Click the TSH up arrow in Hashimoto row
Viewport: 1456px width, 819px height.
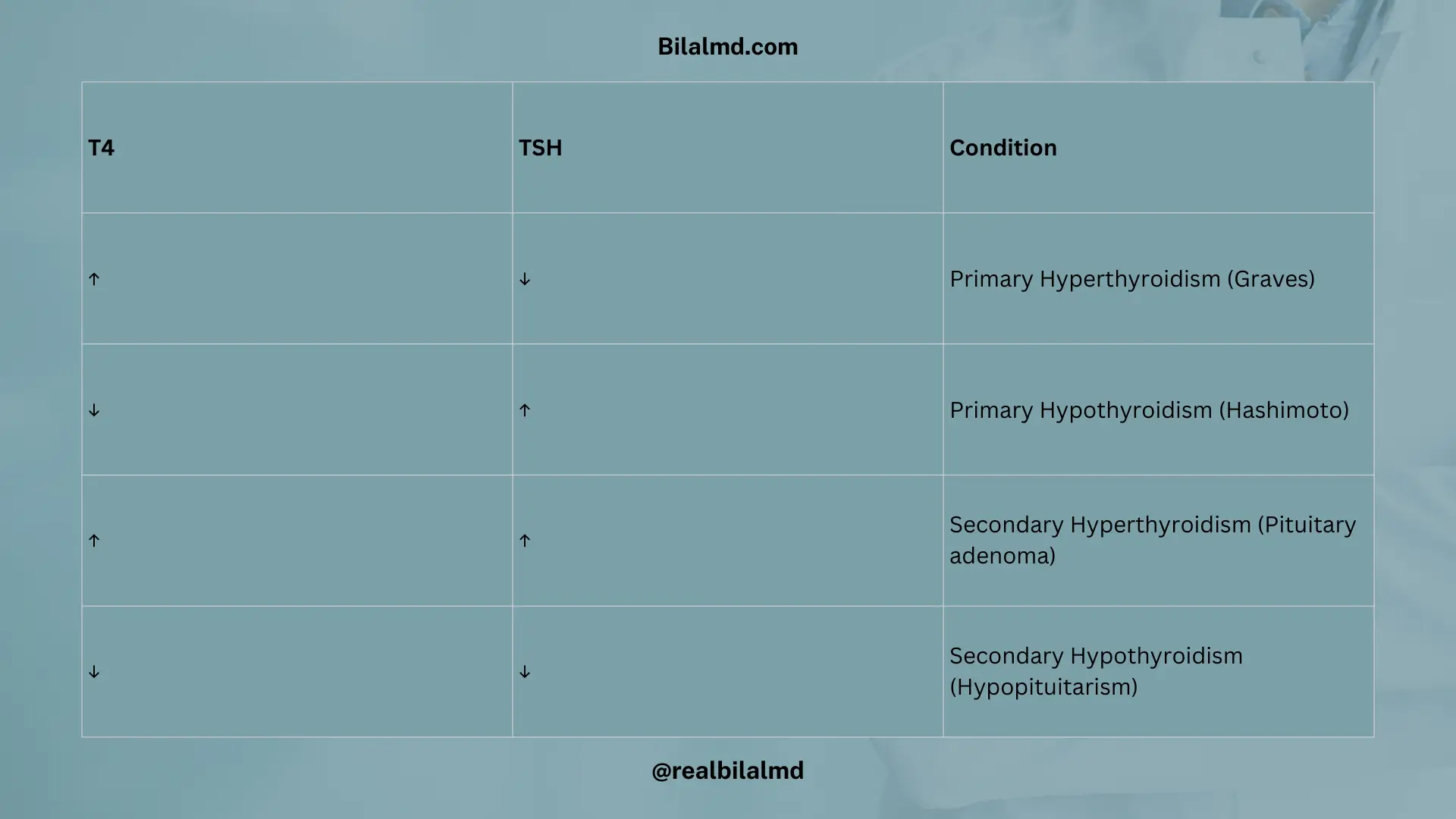(x=525, y=410)
